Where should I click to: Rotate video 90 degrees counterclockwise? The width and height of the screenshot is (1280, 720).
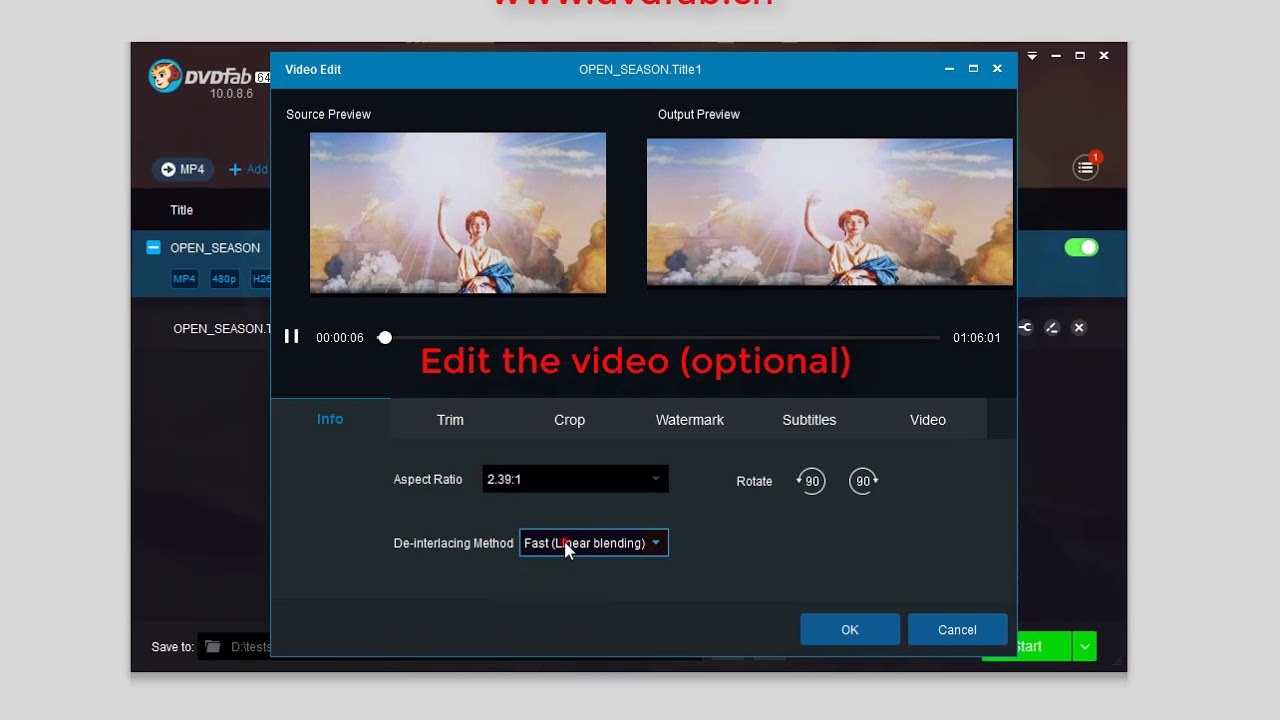810,481
